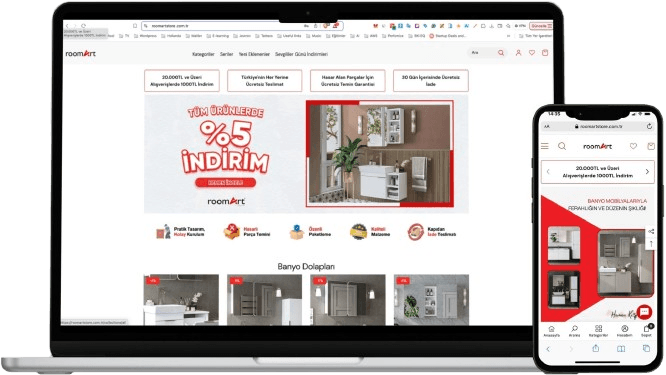Click the Kapıdan İade Teslimatı icon
This screenshot has height=375, width=666.
tap(415, 232)
